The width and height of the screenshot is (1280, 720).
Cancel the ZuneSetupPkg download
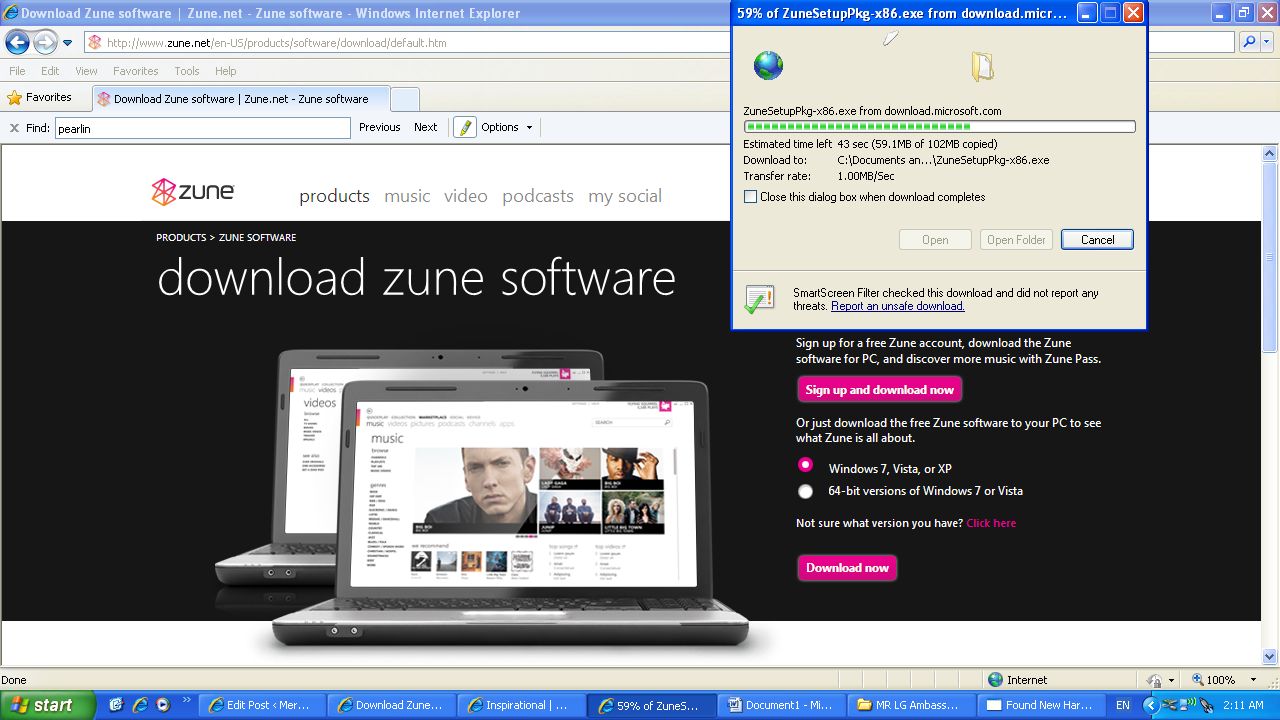tap(1097, 240)
